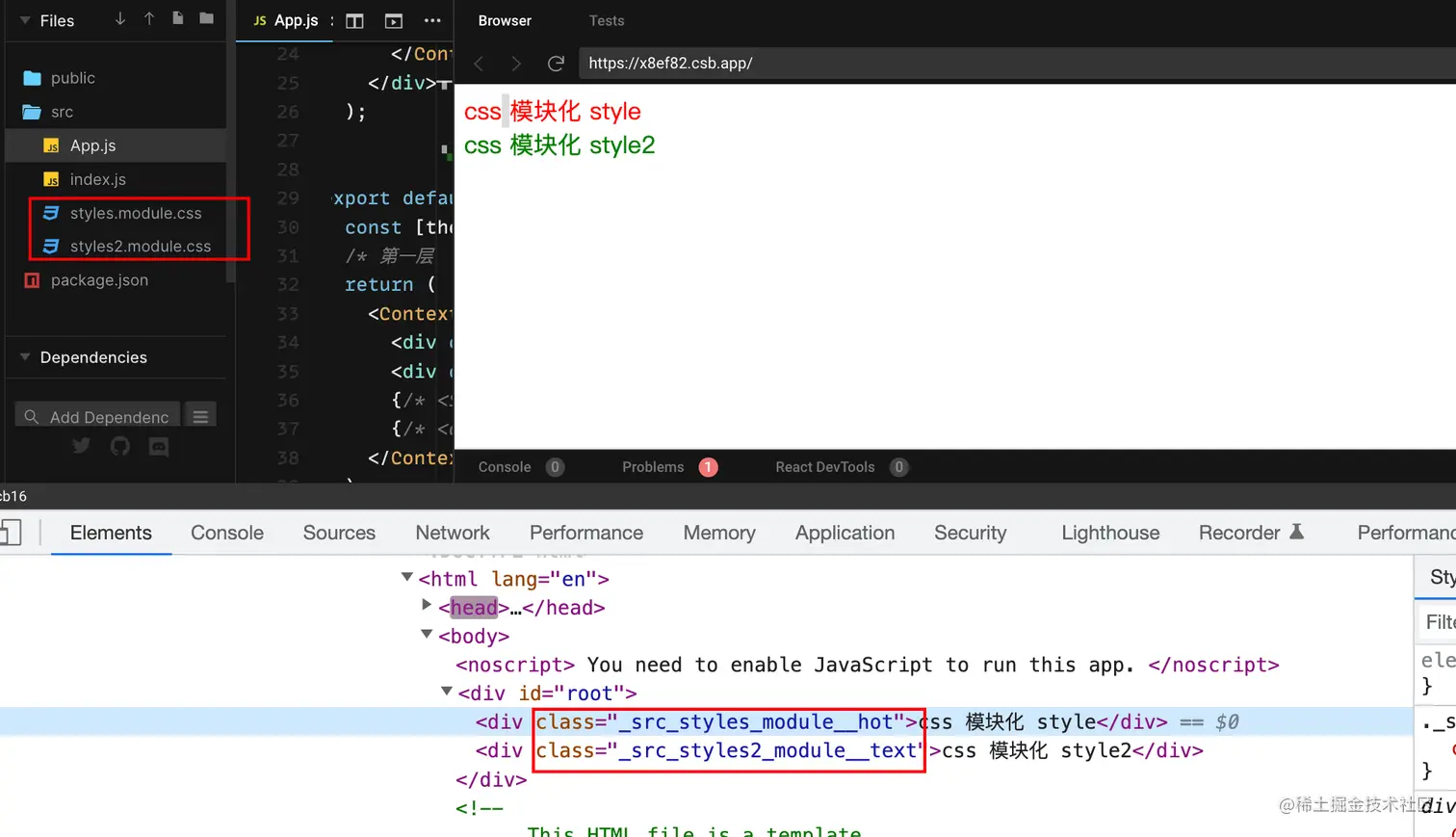This screenshot has height=837, width=1456.
Task: Open the DevTools Security tab
Action: pos(970,533)
